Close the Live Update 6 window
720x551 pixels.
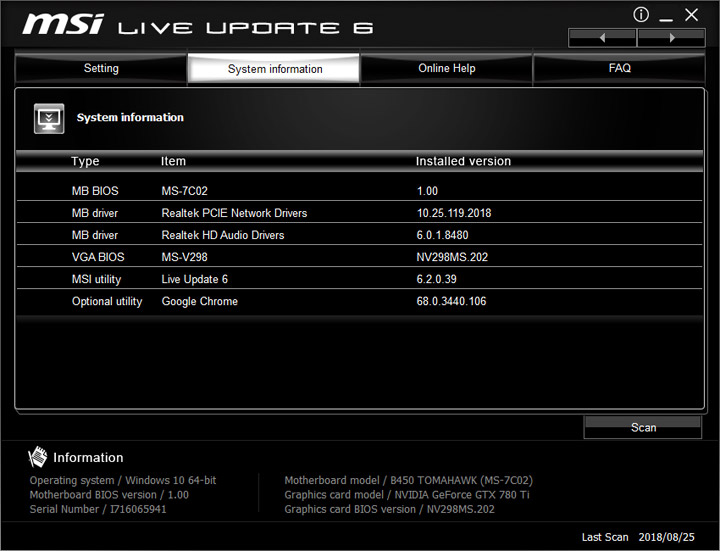[691, 15]
